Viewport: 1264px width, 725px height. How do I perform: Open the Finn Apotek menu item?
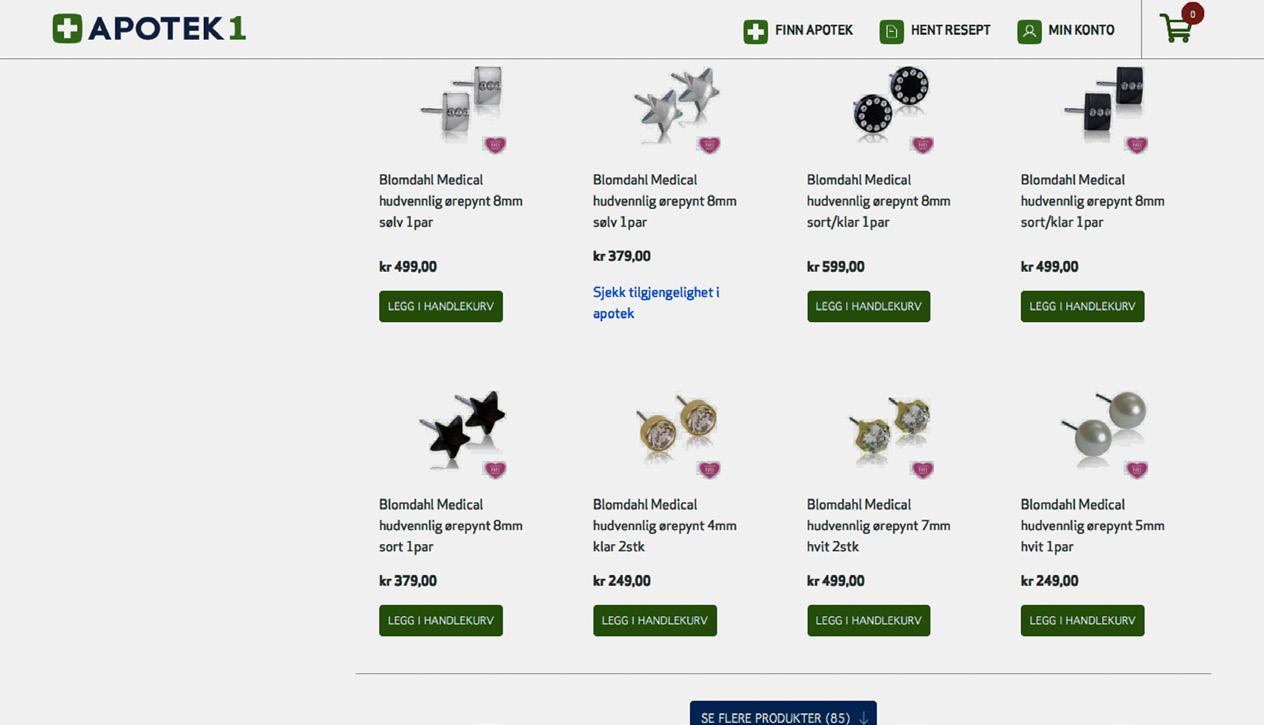[x=813, y=30]
